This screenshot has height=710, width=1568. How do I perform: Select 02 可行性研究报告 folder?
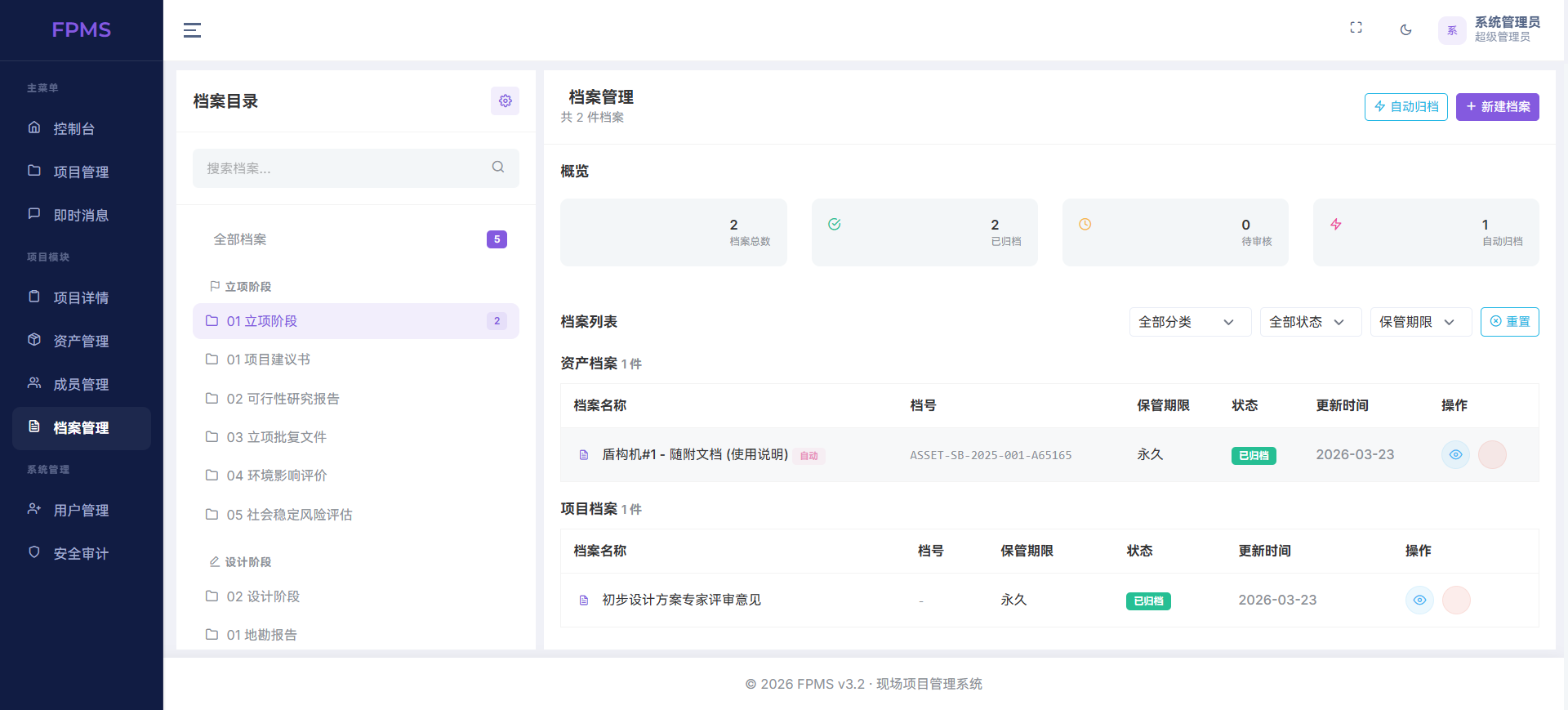(x=283, y=399)
